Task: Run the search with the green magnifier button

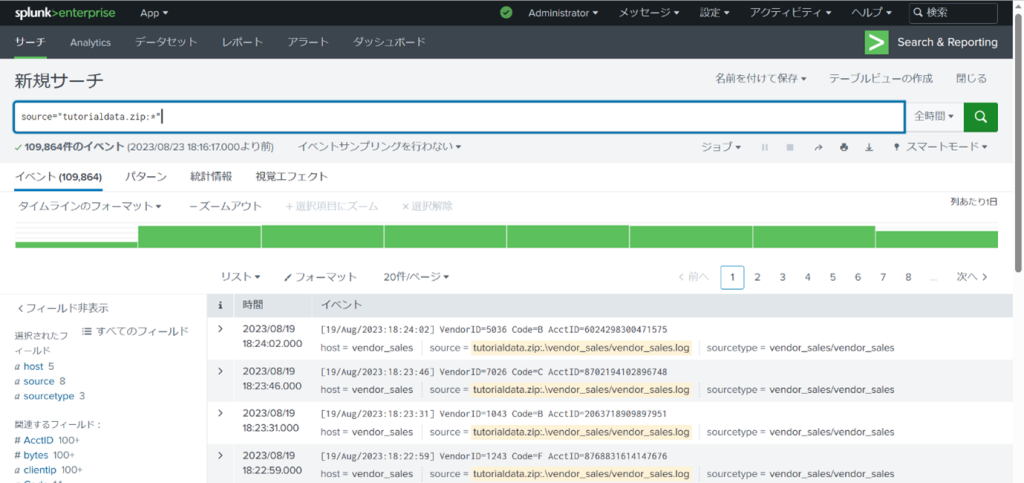Action: click(981, 116)
